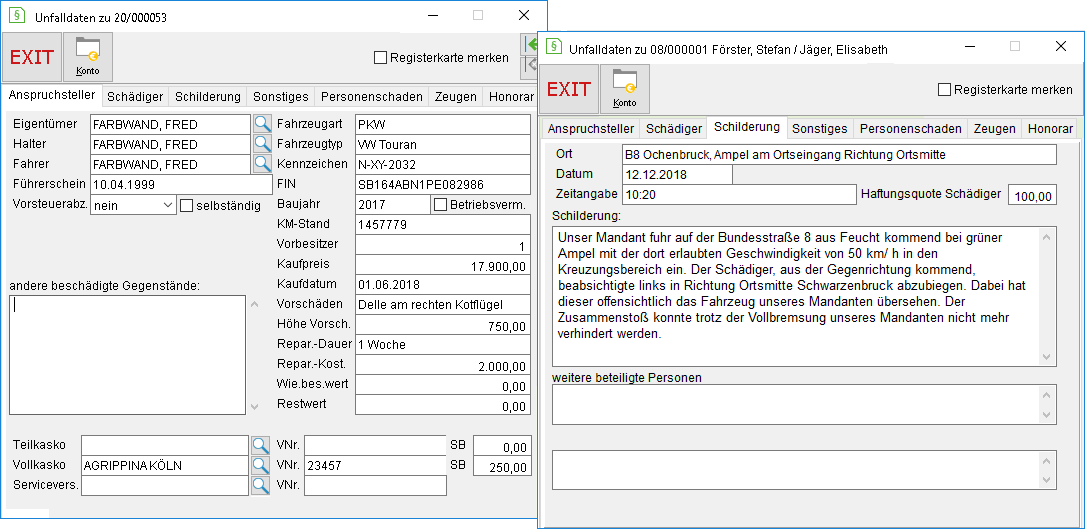Switch to Schädiger tab in the Förster/Jäger window
The height and width of the screenshot is (529, 1085).
[674, 128]
